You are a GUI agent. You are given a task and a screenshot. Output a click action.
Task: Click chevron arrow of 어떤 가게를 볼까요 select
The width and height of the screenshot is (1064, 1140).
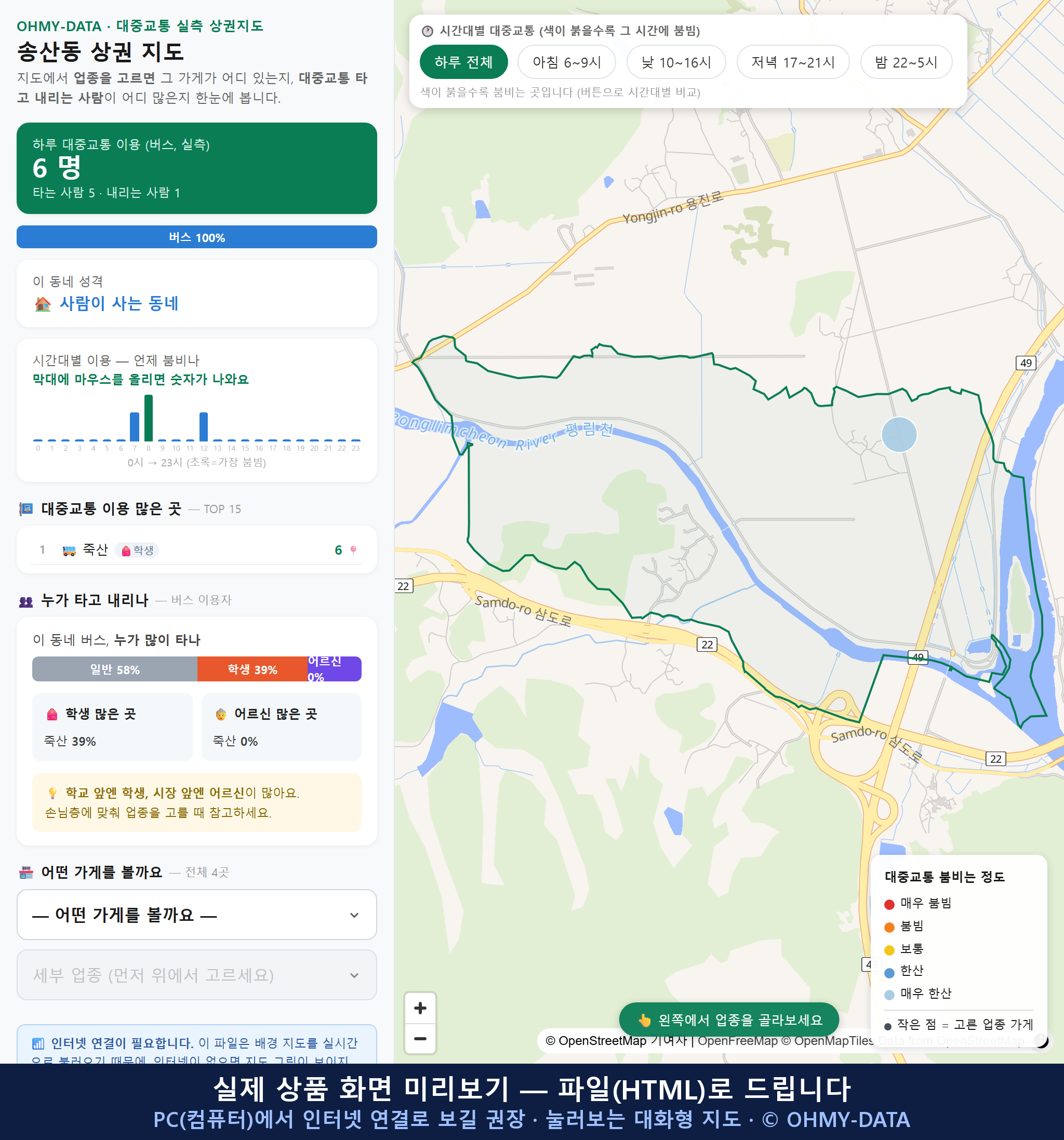coord(354,915)
